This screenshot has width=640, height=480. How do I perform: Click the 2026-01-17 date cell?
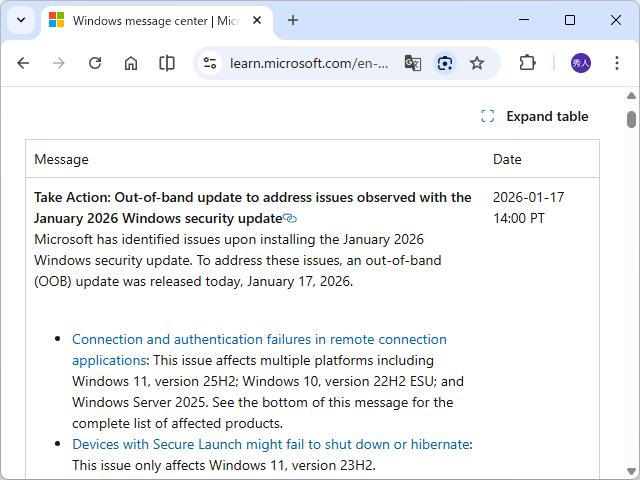529,208
